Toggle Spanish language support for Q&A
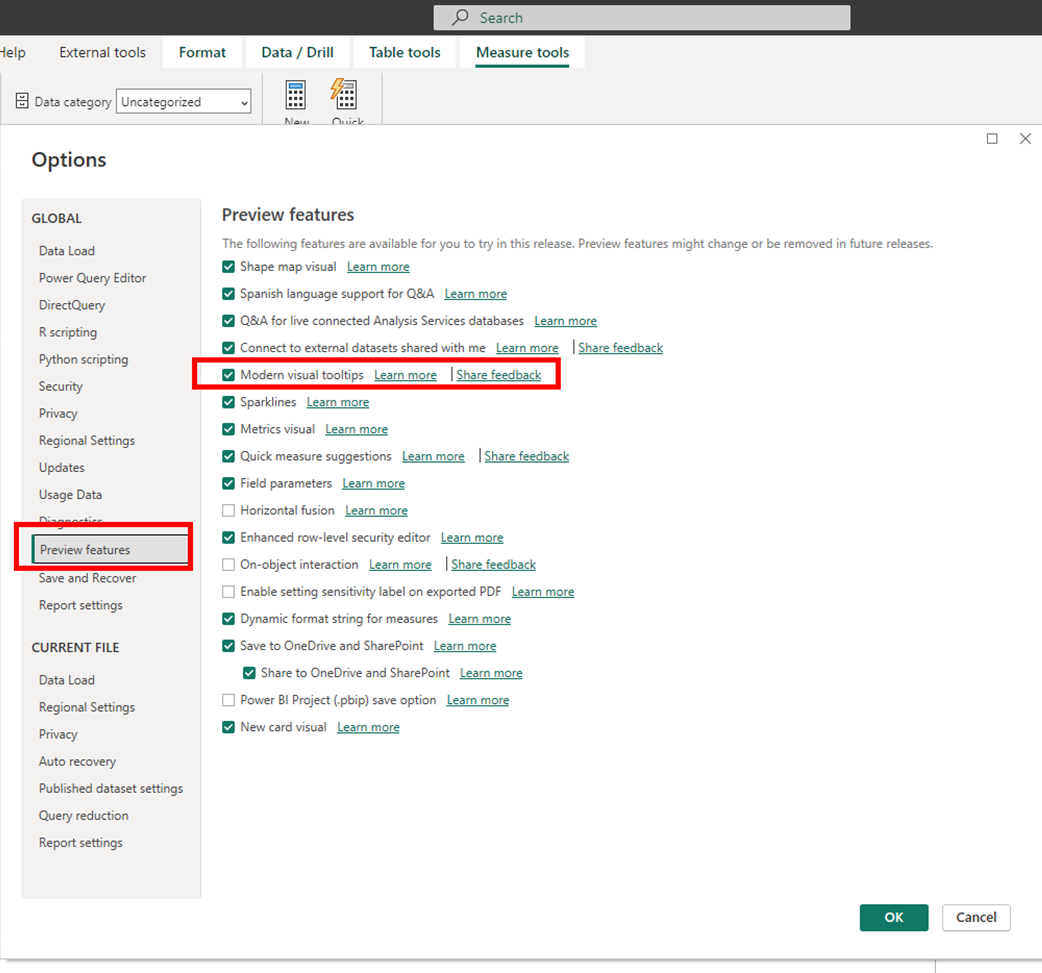Screen dimensions: 1042x973 (x=229, y=294)
